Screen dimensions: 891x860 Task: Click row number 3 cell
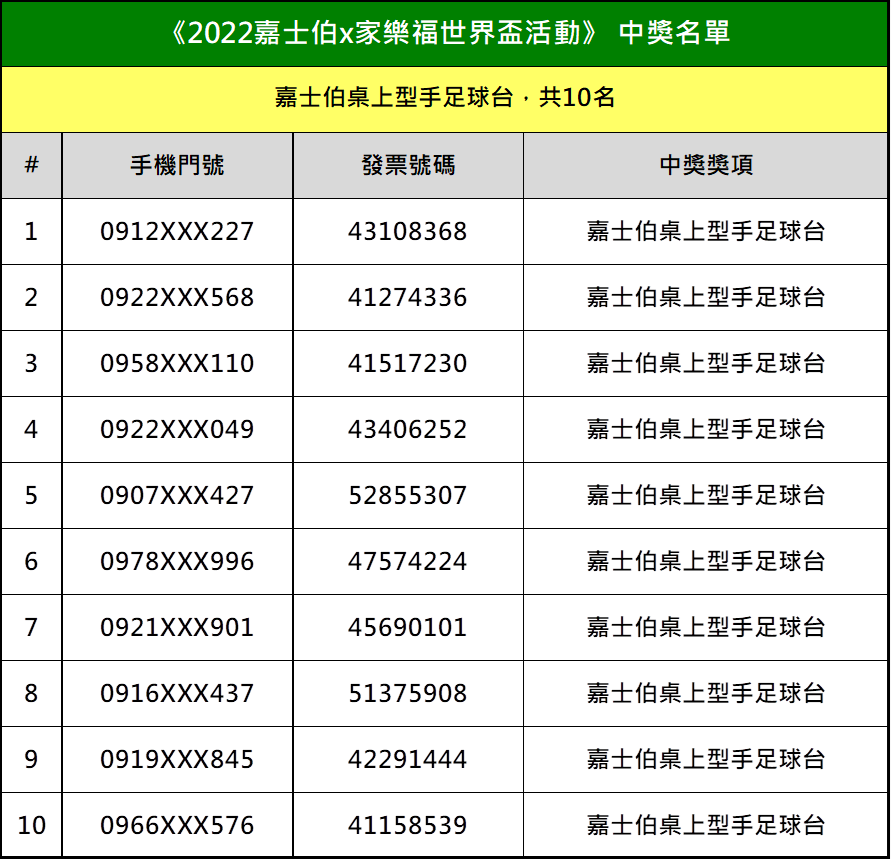[31, 363]
